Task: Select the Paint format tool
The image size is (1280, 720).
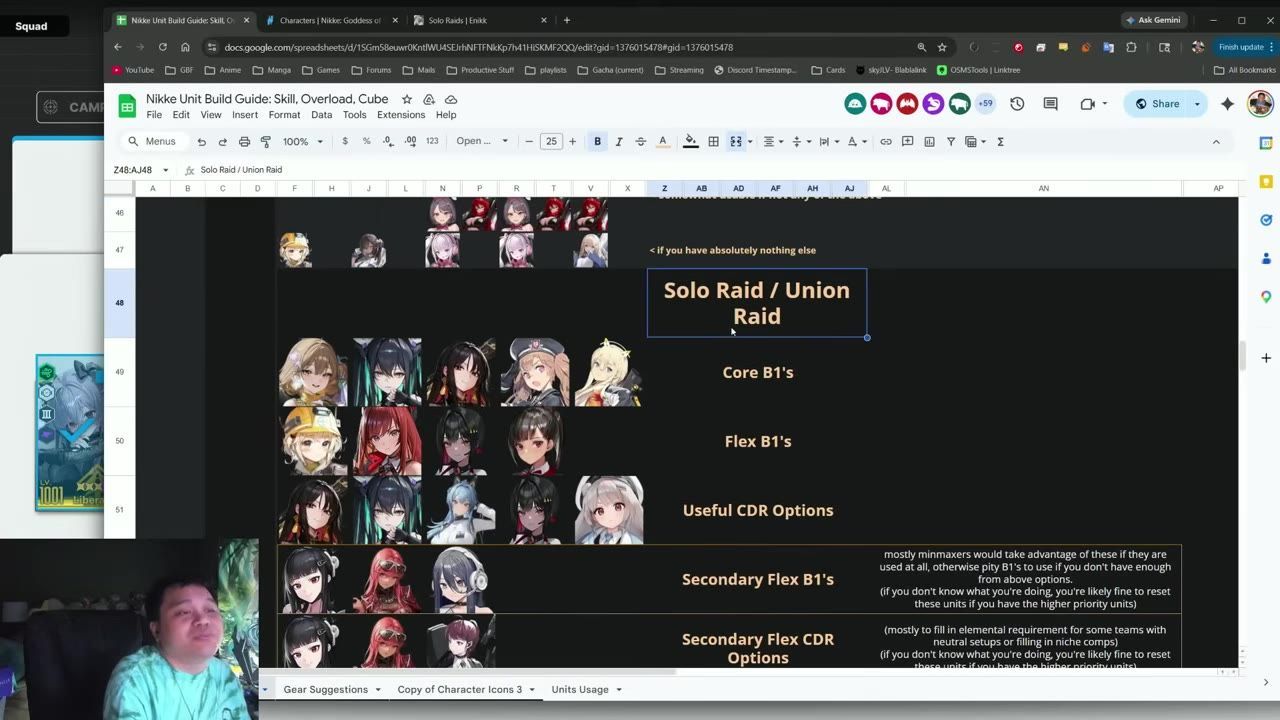Action: tap(266, 142)
